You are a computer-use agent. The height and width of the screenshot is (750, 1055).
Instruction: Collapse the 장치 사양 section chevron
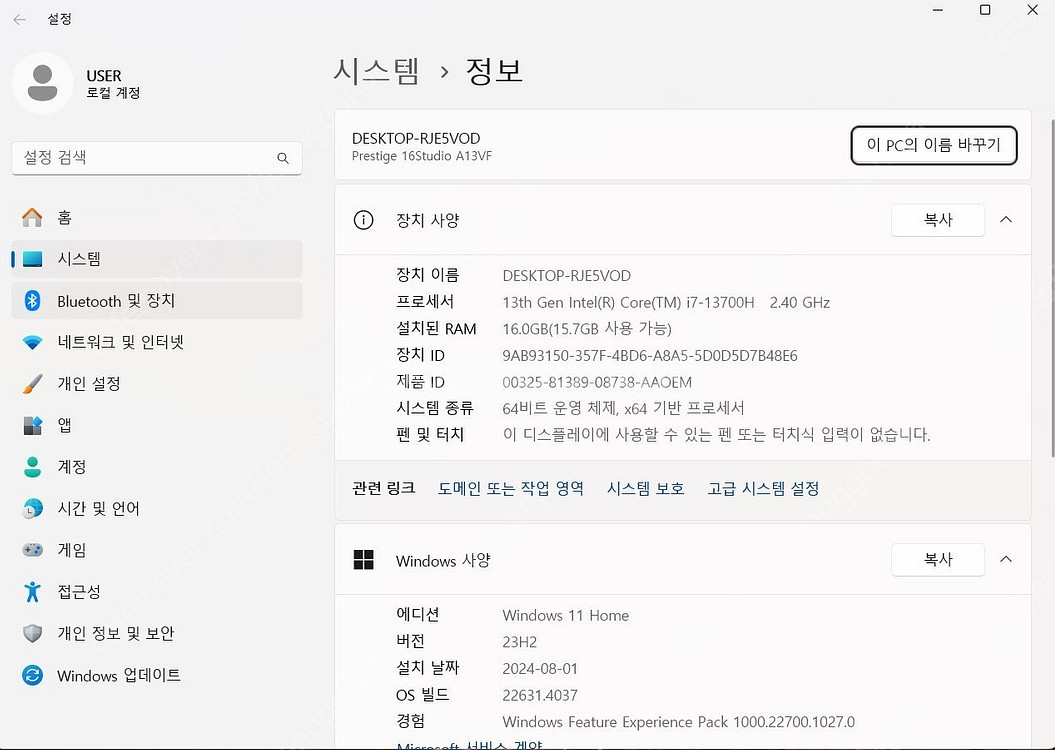coord(1006,220)
